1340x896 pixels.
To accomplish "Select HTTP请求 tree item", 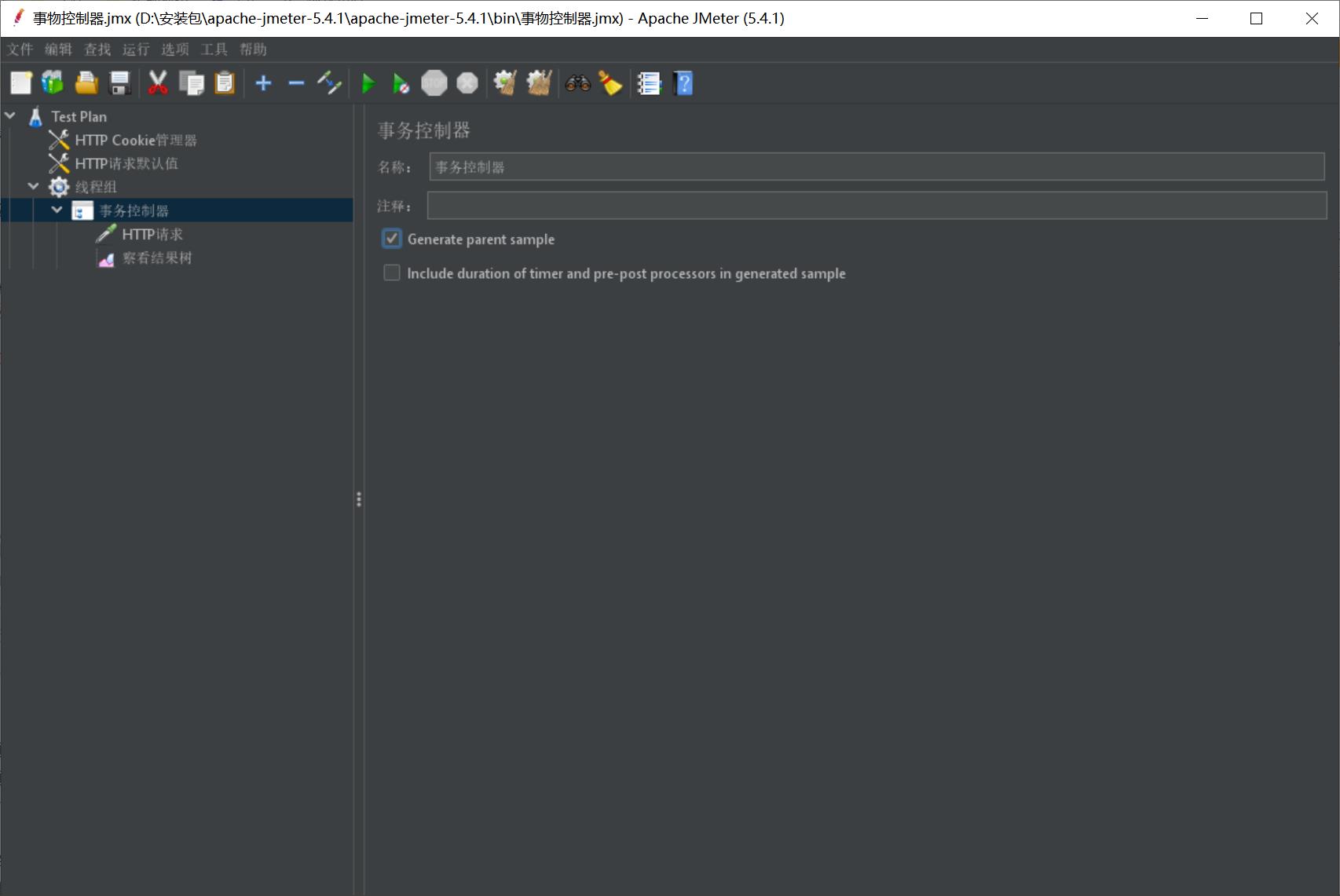I will tap(152, 234).
